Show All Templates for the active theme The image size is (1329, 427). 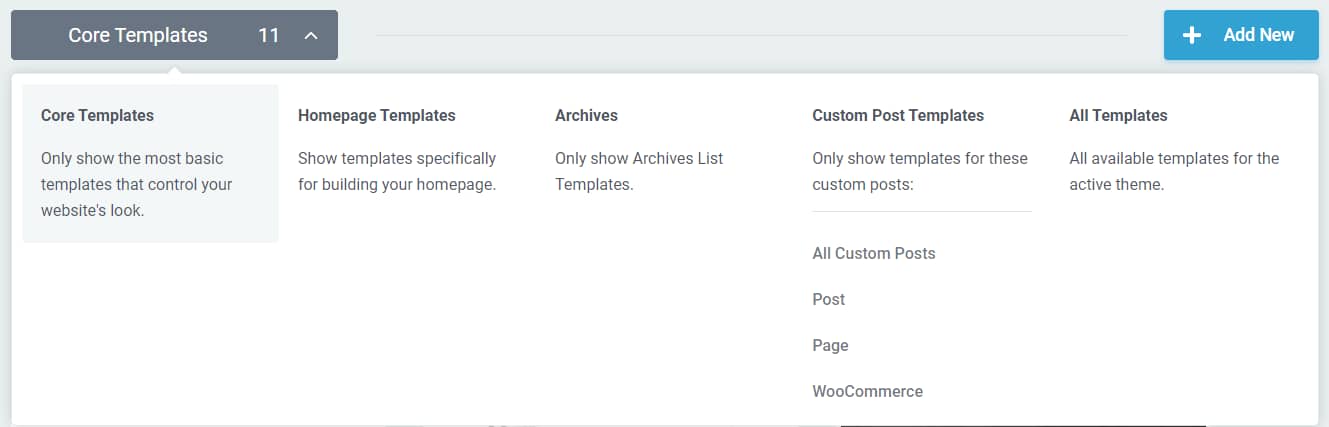click(x=1118, y=115)
